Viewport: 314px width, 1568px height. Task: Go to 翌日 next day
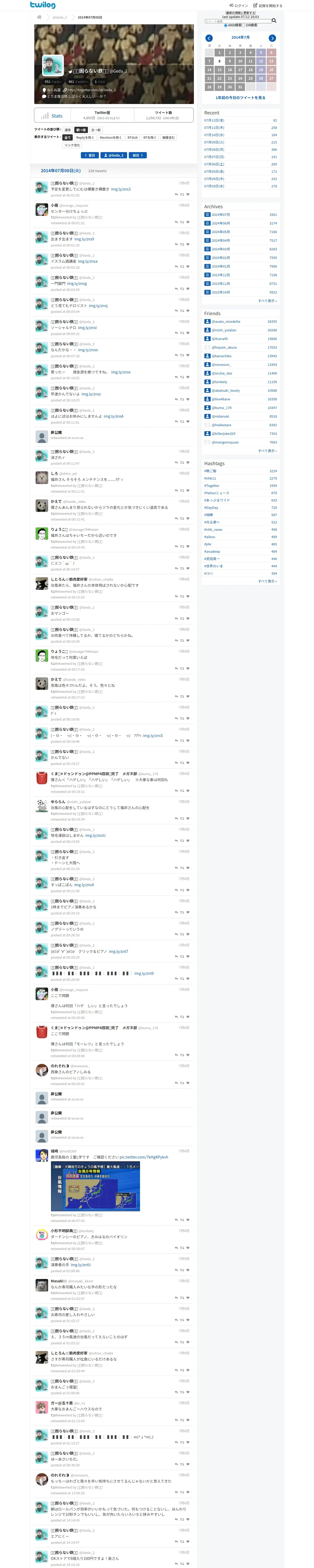90,155
